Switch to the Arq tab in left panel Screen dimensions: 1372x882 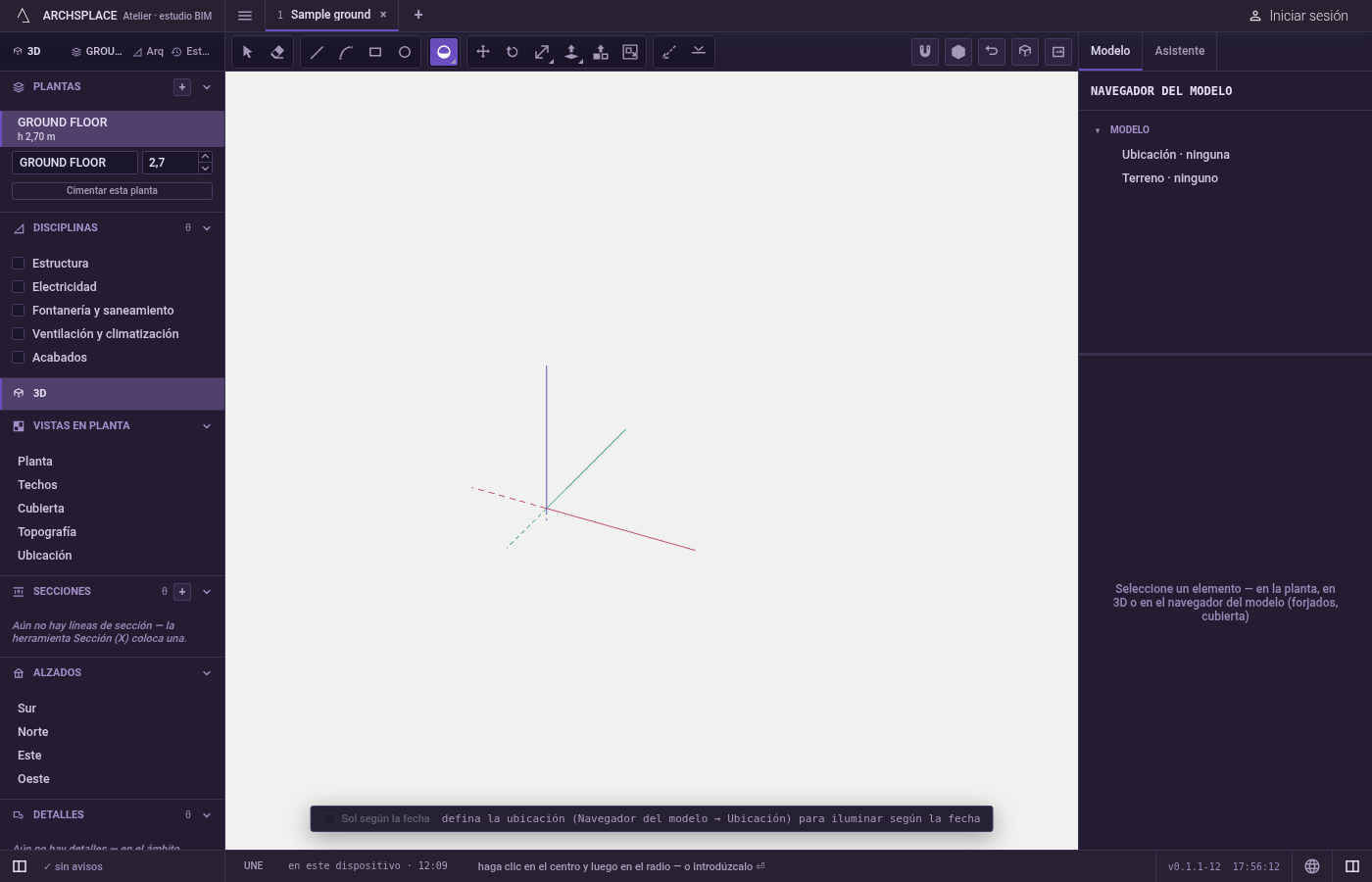tap(149, 52)
